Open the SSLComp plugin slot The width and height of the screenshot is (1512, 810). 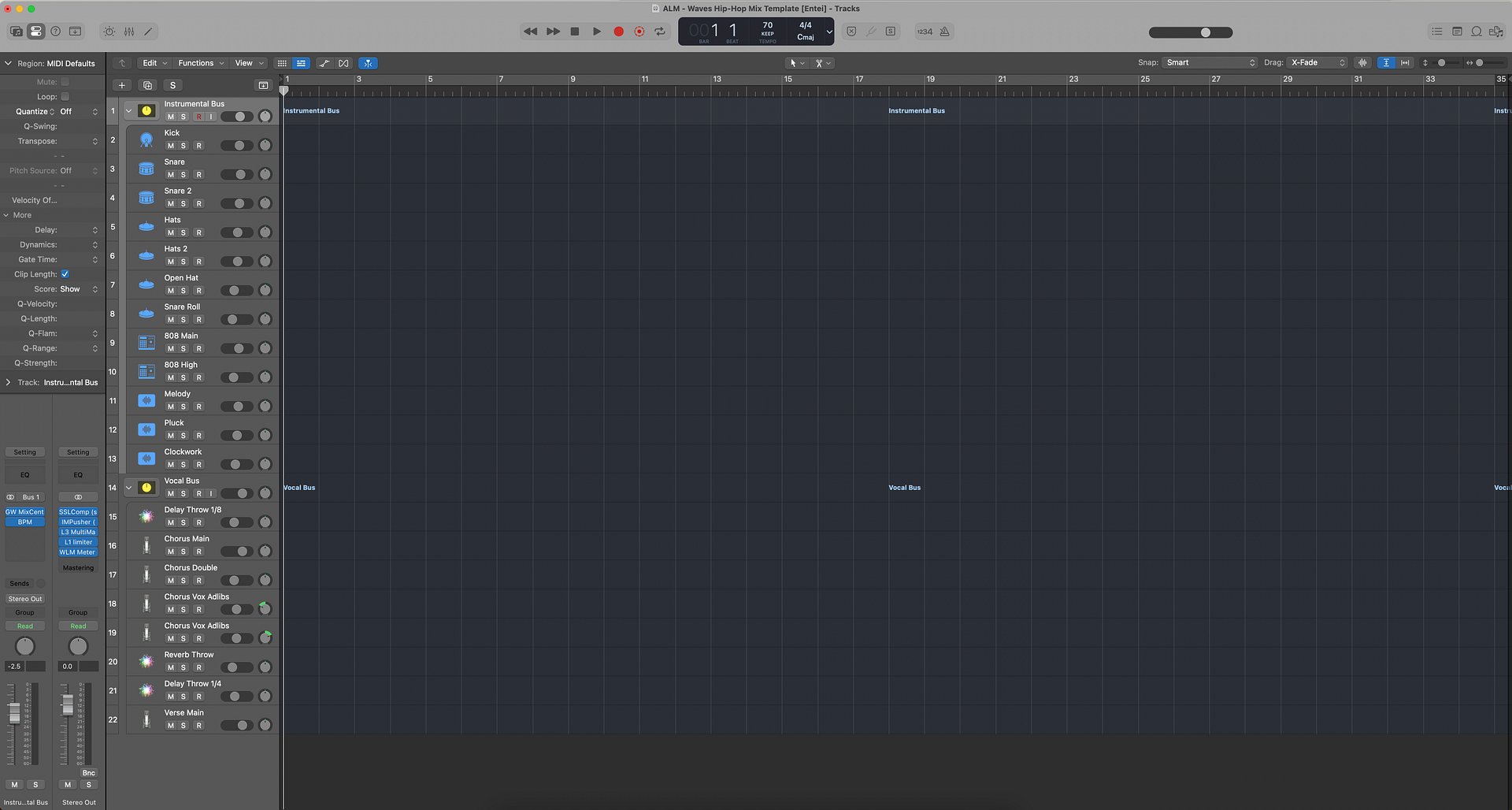(x=78, y=512)
